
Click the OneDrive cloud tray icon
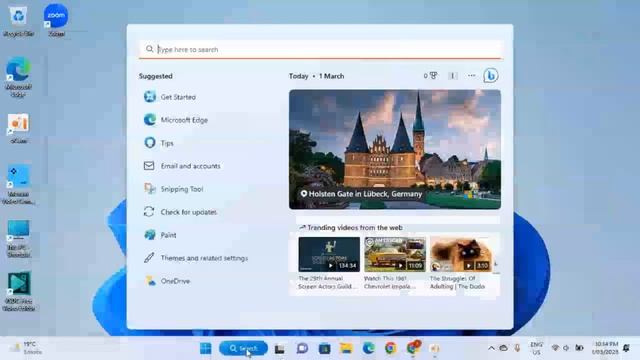504,348
